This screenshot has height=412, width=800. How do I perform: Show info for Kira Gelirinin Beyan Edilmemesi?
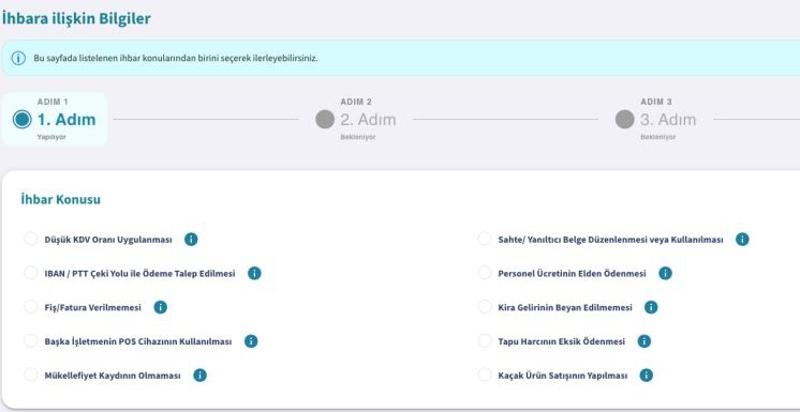pyautogui.click(x=651, y=307)
